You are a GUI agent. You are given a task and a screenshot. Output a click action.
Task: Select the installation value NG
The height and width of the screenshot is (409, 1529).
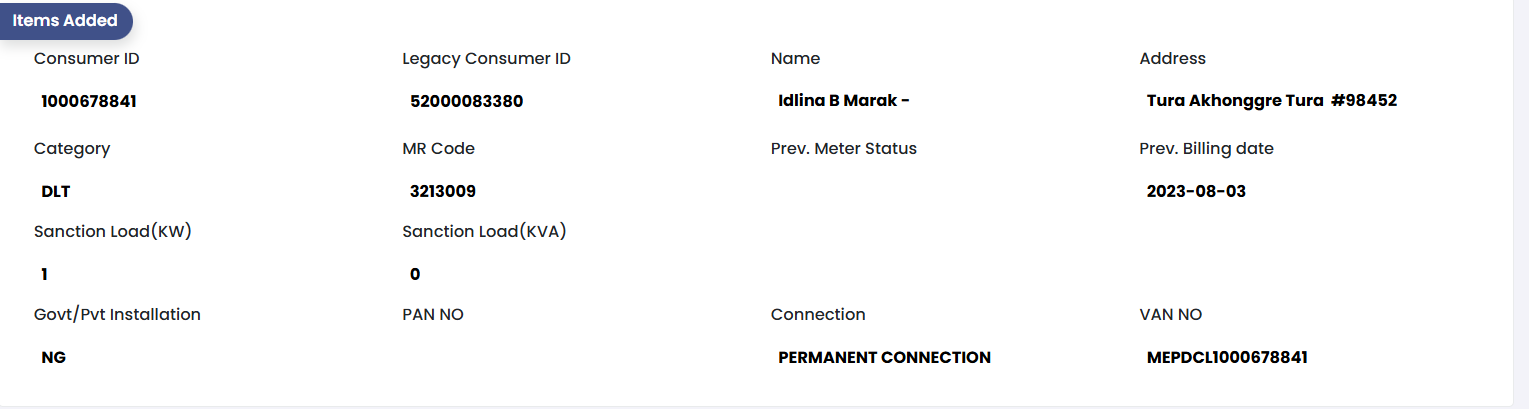pyautogui.click(x=53, y=357)
